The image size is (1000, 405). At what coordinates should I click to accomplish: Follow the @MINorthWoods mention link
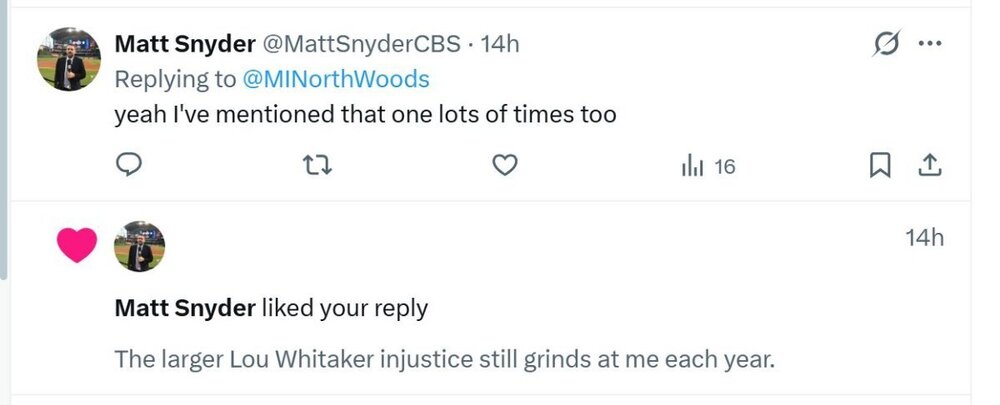coord(335,79)
